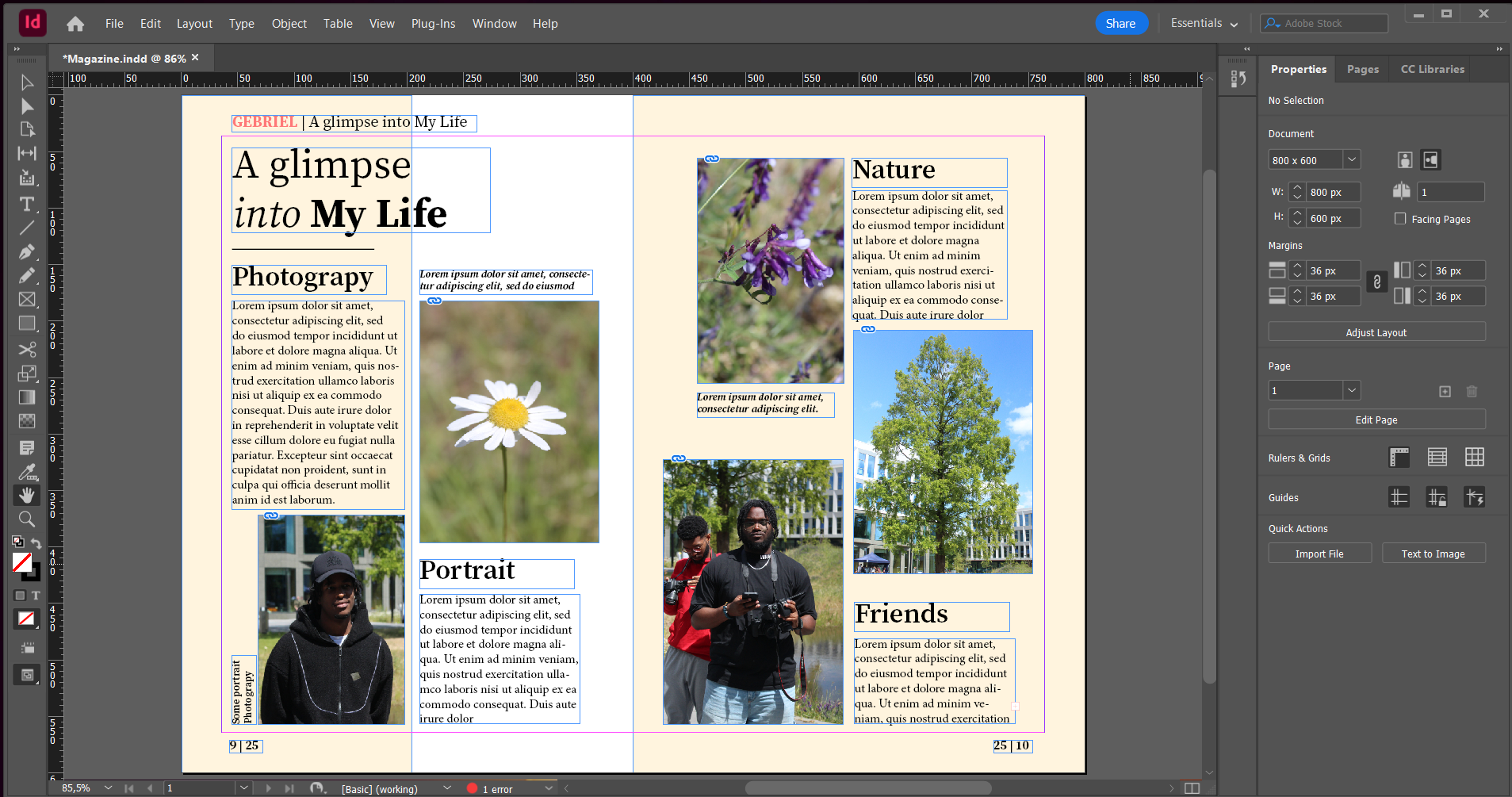Screen dimensions: 1512x797
Task: Click the fill color swatch in toolbar
Action: [22, 562]
